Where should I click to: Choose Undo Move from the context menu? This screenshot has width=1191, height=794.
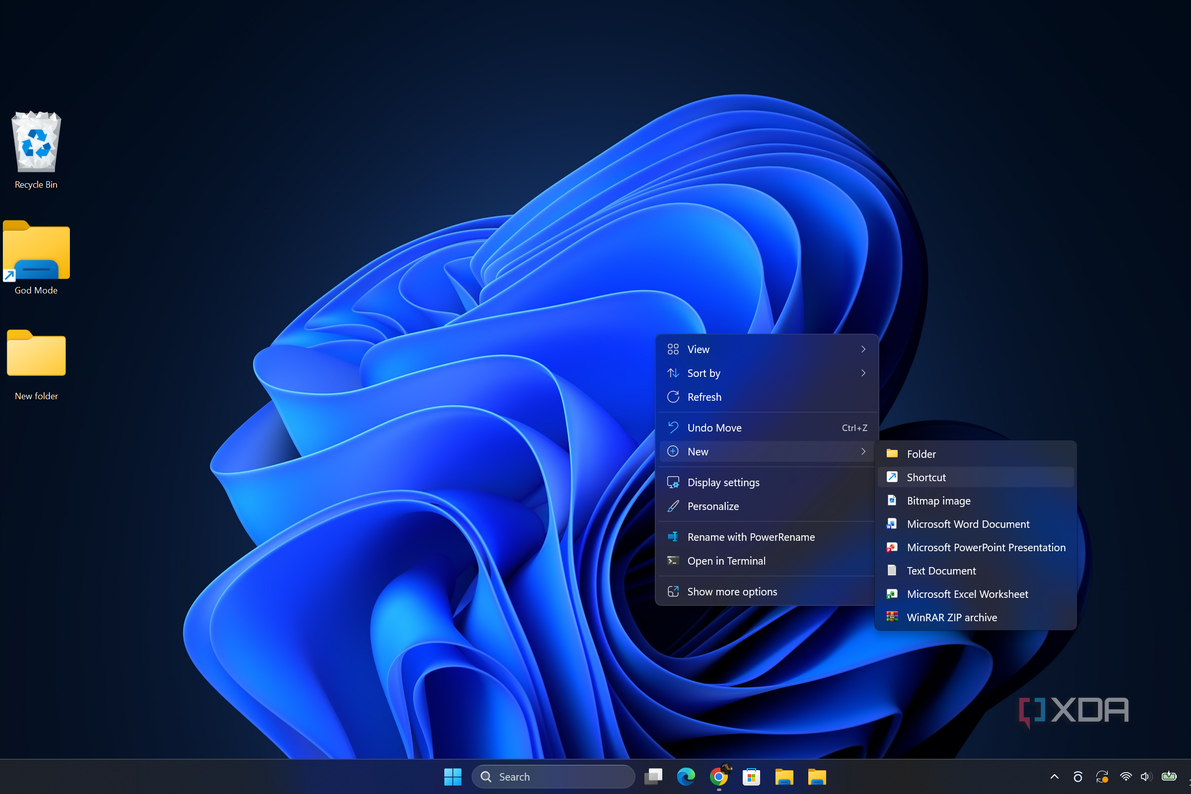click(x=767, y=428)
